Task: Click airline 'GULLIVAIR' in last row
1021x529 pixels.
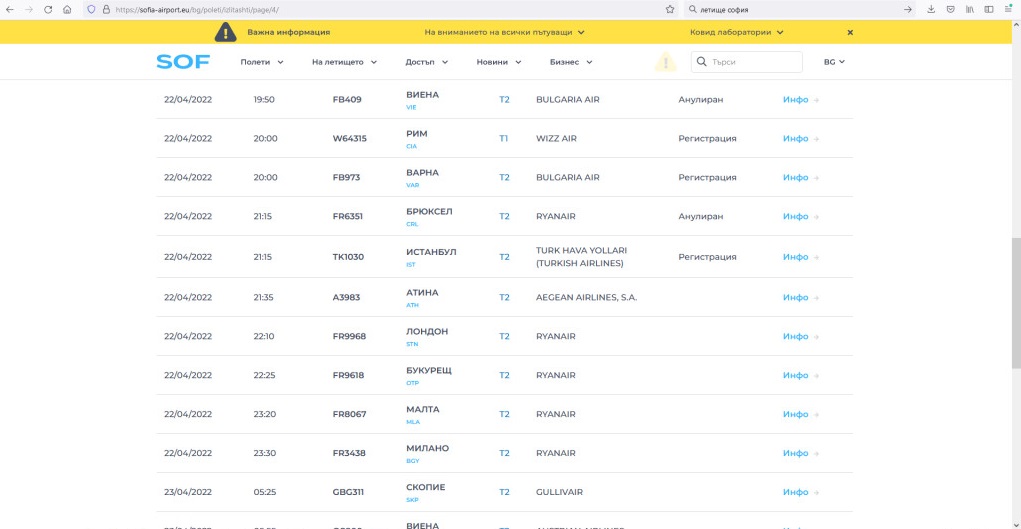Action: [559, 492]
